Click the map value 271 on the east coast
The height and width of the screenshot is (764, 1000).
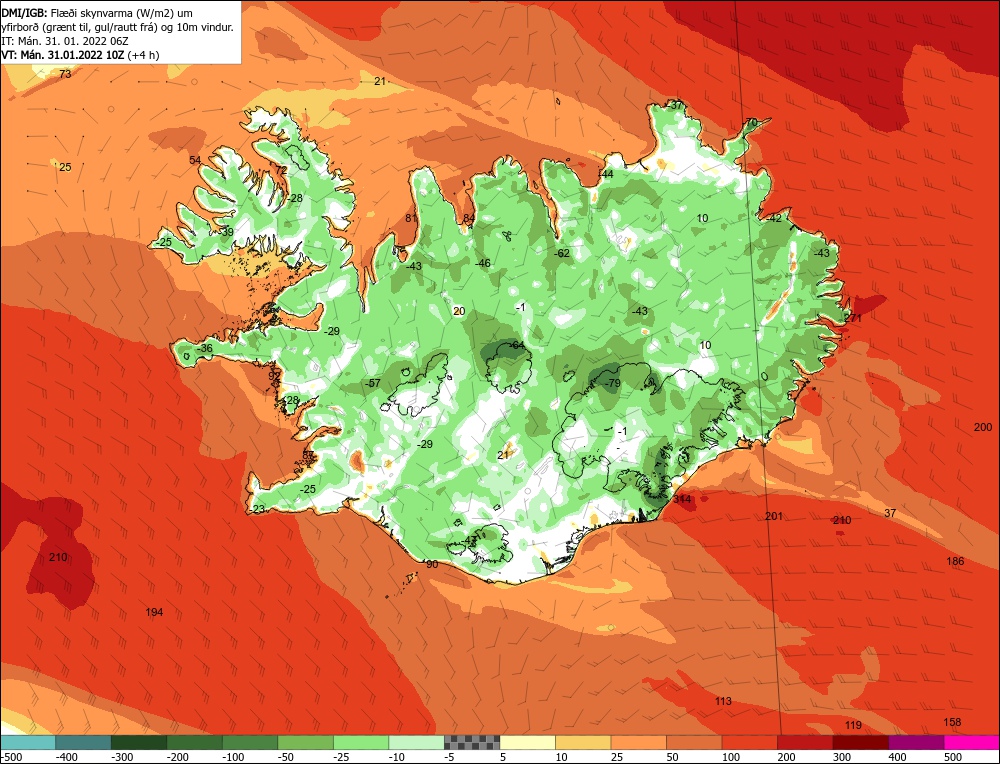[x=853, y=318]
